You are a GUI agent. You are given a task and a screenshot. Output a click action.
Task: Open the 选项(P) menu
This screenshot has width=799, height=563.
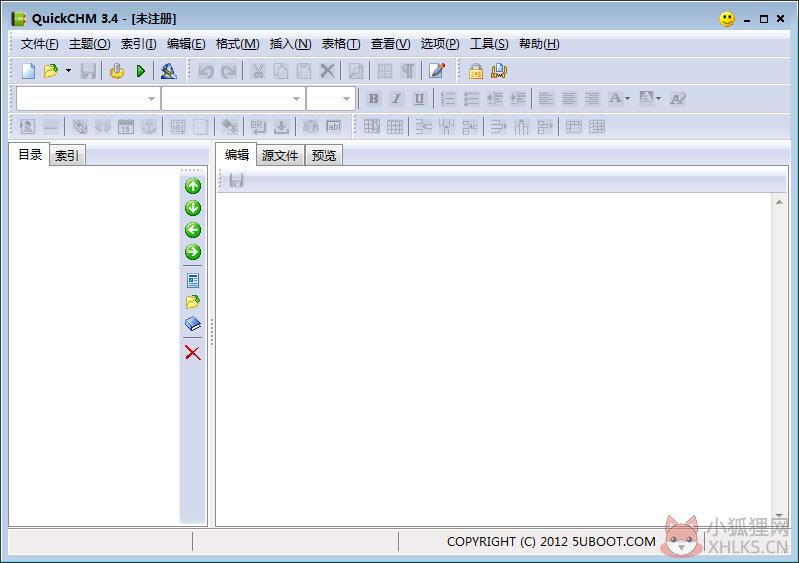click(440, 44)
